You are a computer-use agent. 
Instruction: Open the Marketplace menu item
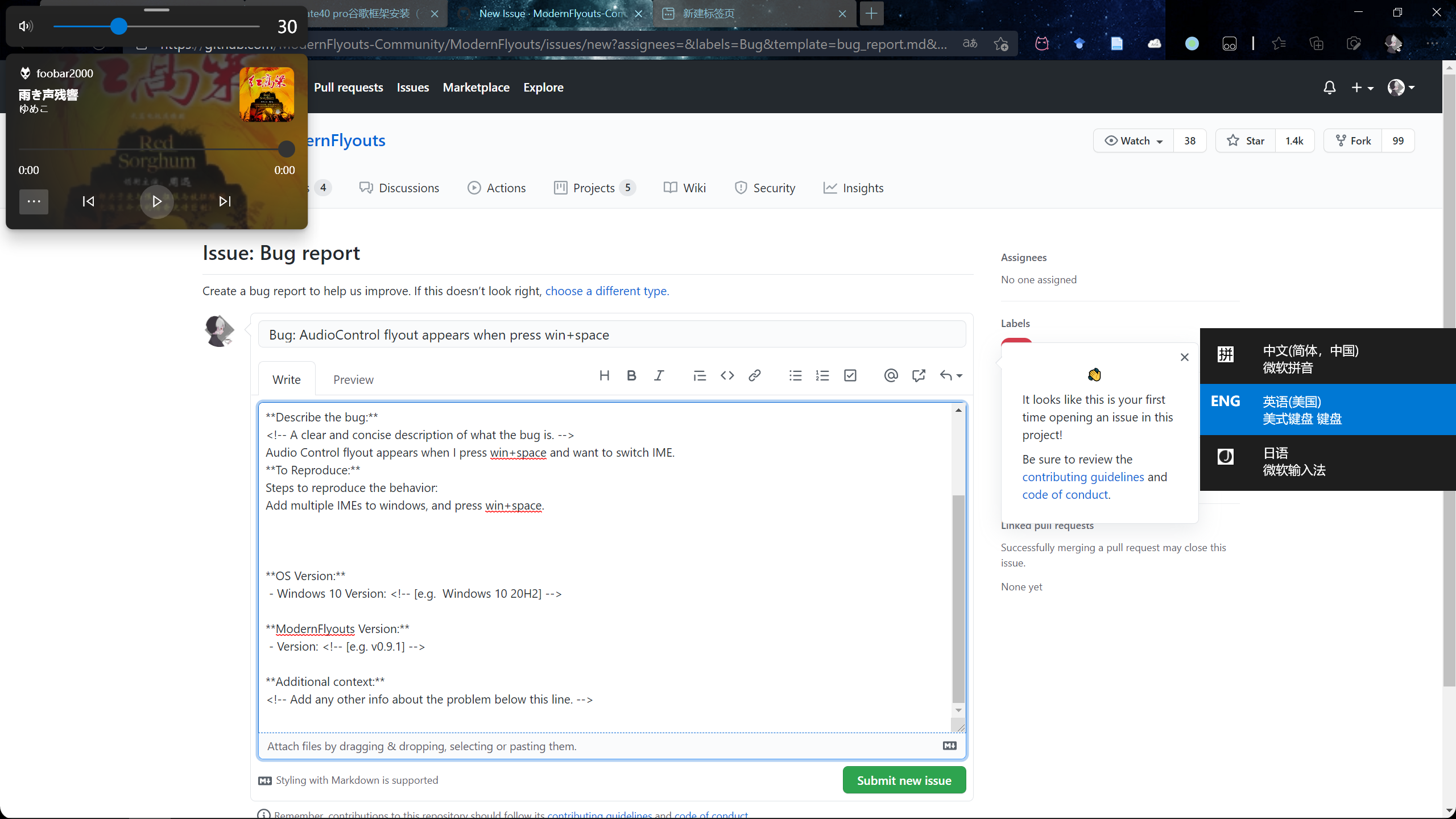(476, 87)
